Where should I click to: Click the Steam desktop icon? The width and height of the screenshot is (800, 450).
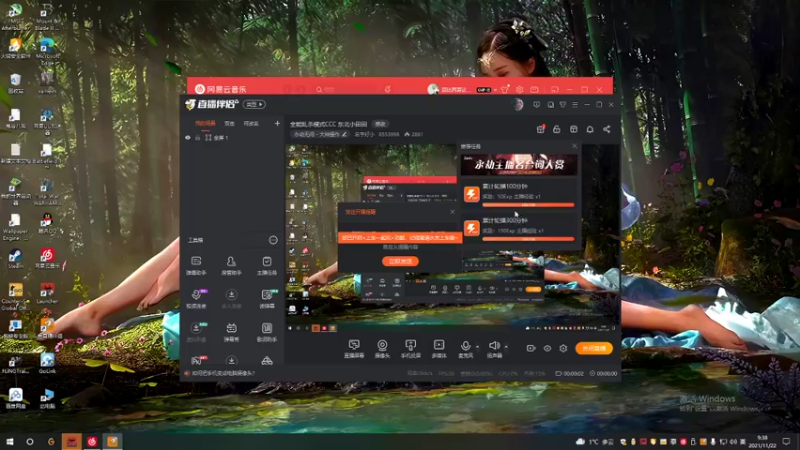[15, 259]
